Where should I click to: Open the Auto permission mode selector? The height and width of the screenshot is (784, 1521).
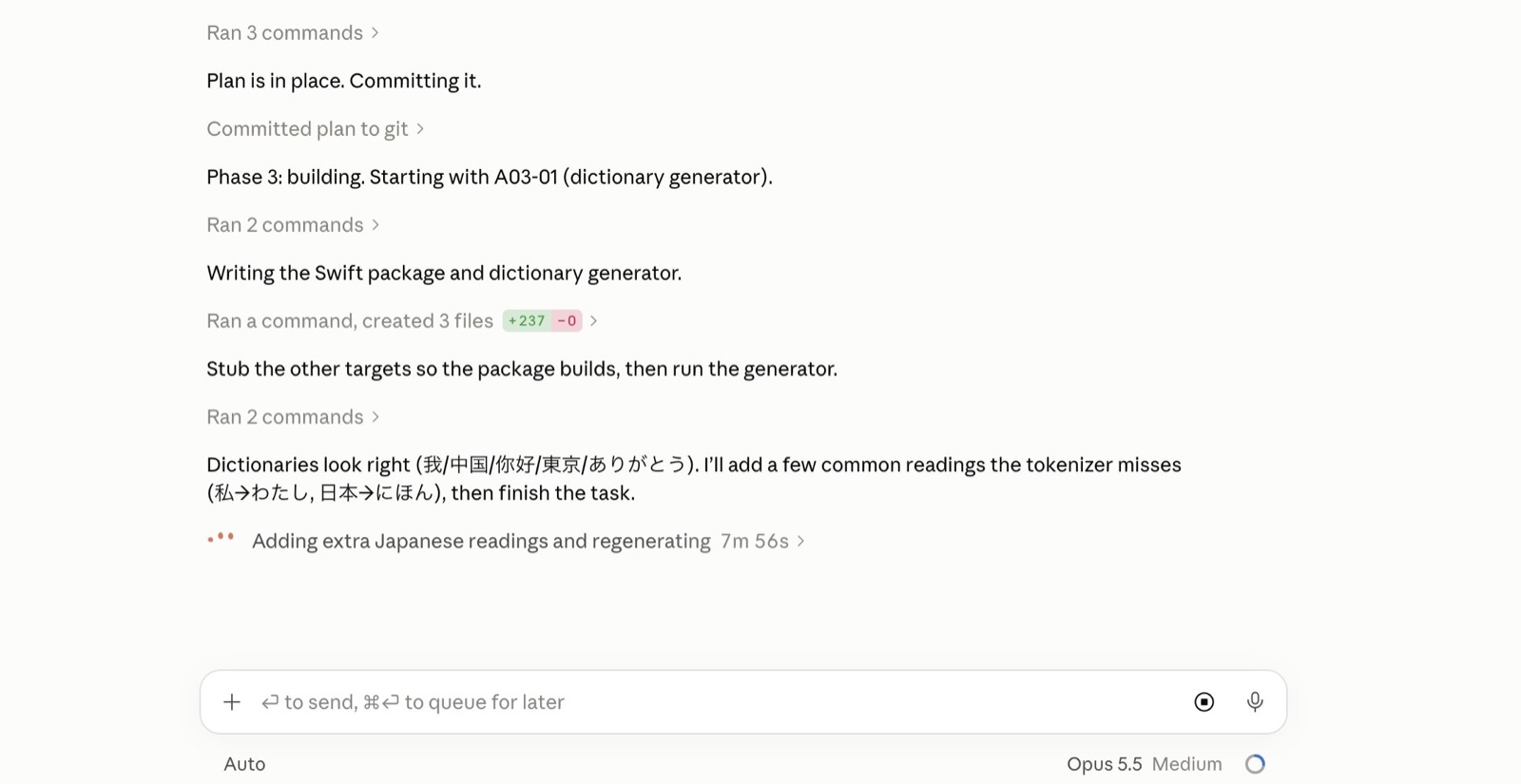pos(244,764)
